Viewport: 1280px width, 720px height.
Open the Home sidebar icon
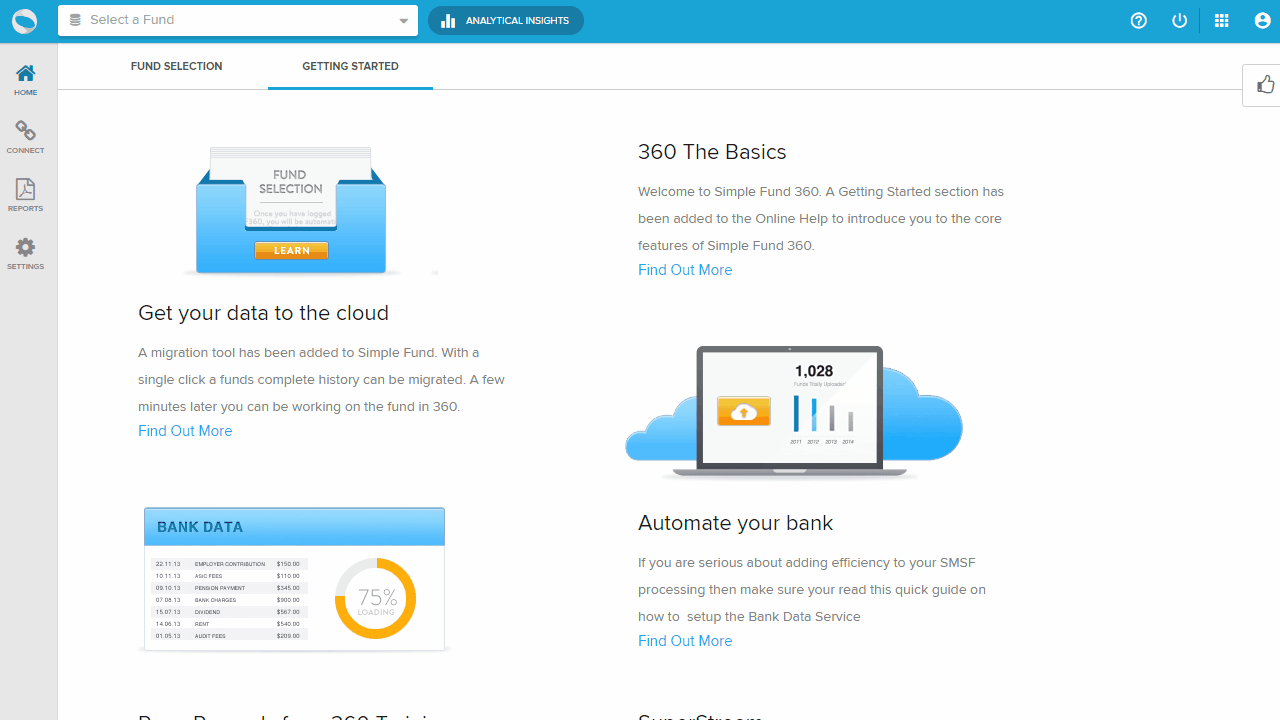25,79
